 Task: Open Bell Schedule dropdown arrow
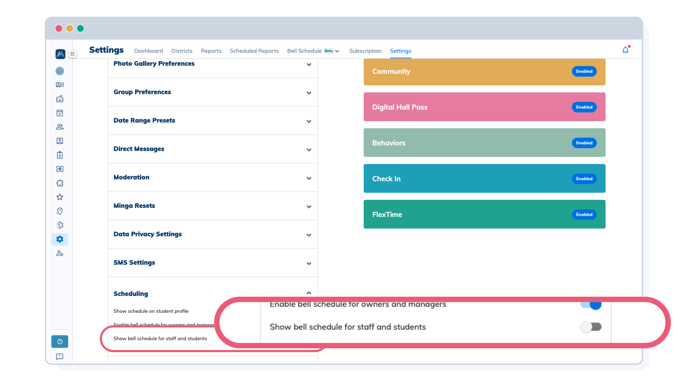click(x=337, y=51)
